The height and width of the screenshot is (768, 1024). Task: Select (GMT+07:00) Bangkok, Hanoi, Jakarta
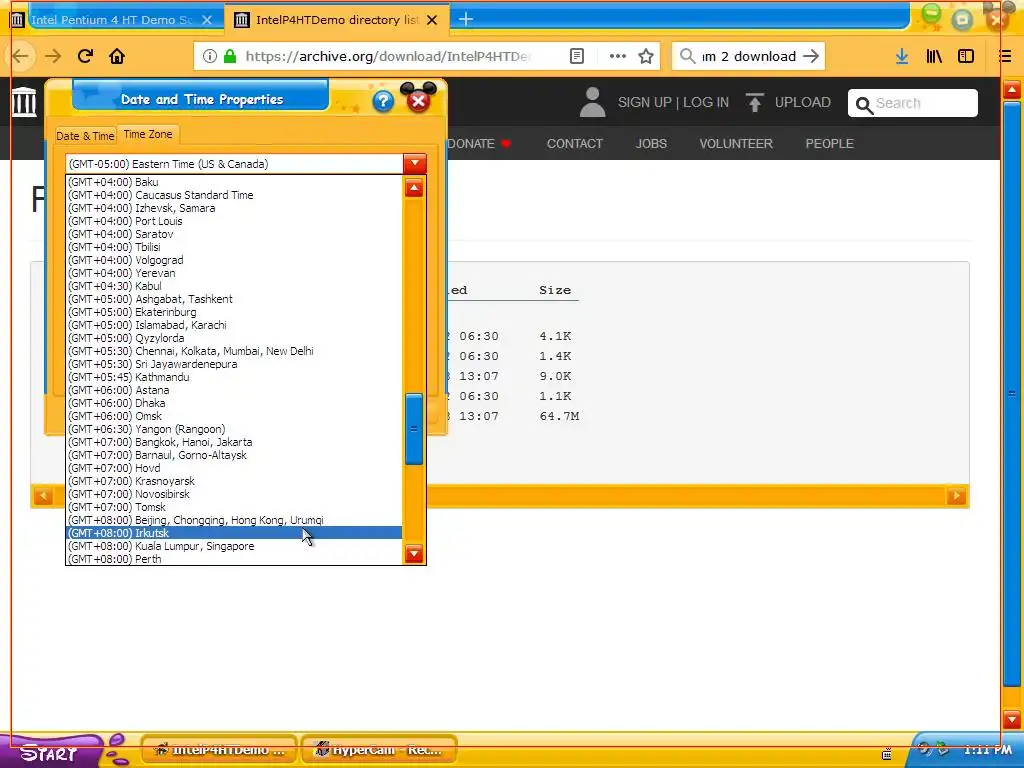[234, 442]
